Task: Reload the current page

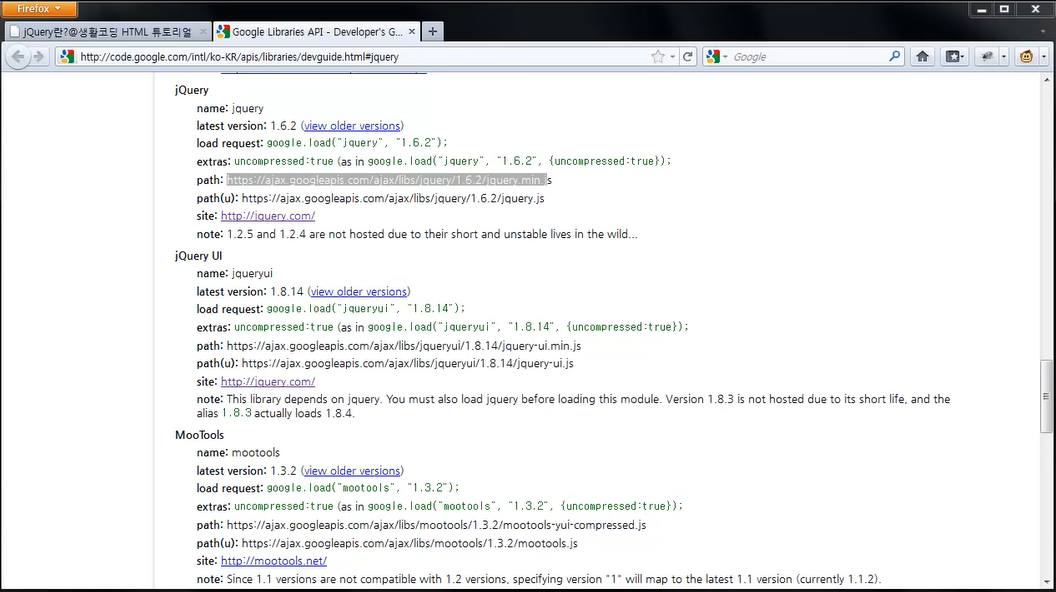Action: [688, 57]
